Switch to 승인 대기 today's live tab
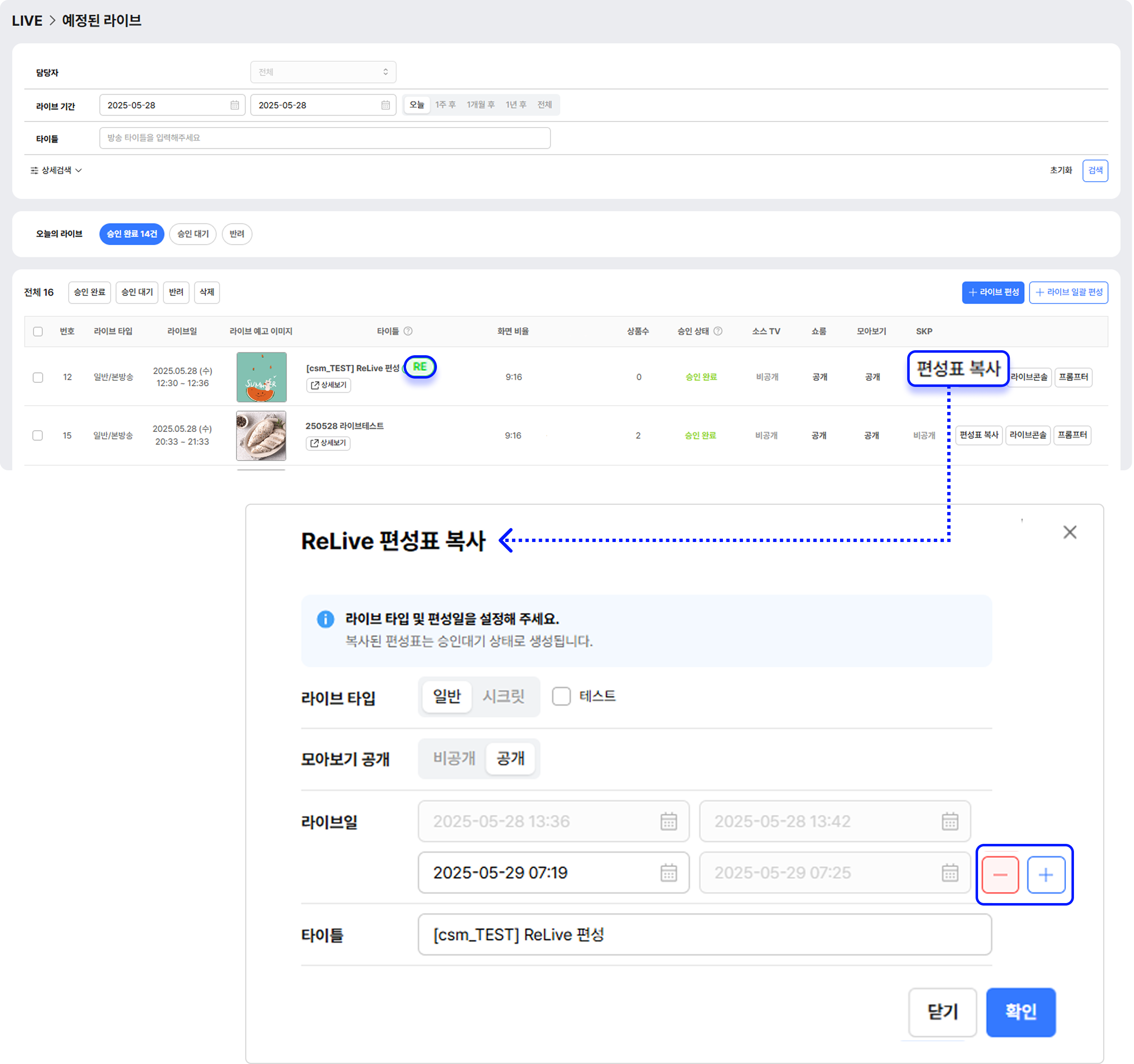This screenshot has height=1064, width=1134. coord(193,234)
